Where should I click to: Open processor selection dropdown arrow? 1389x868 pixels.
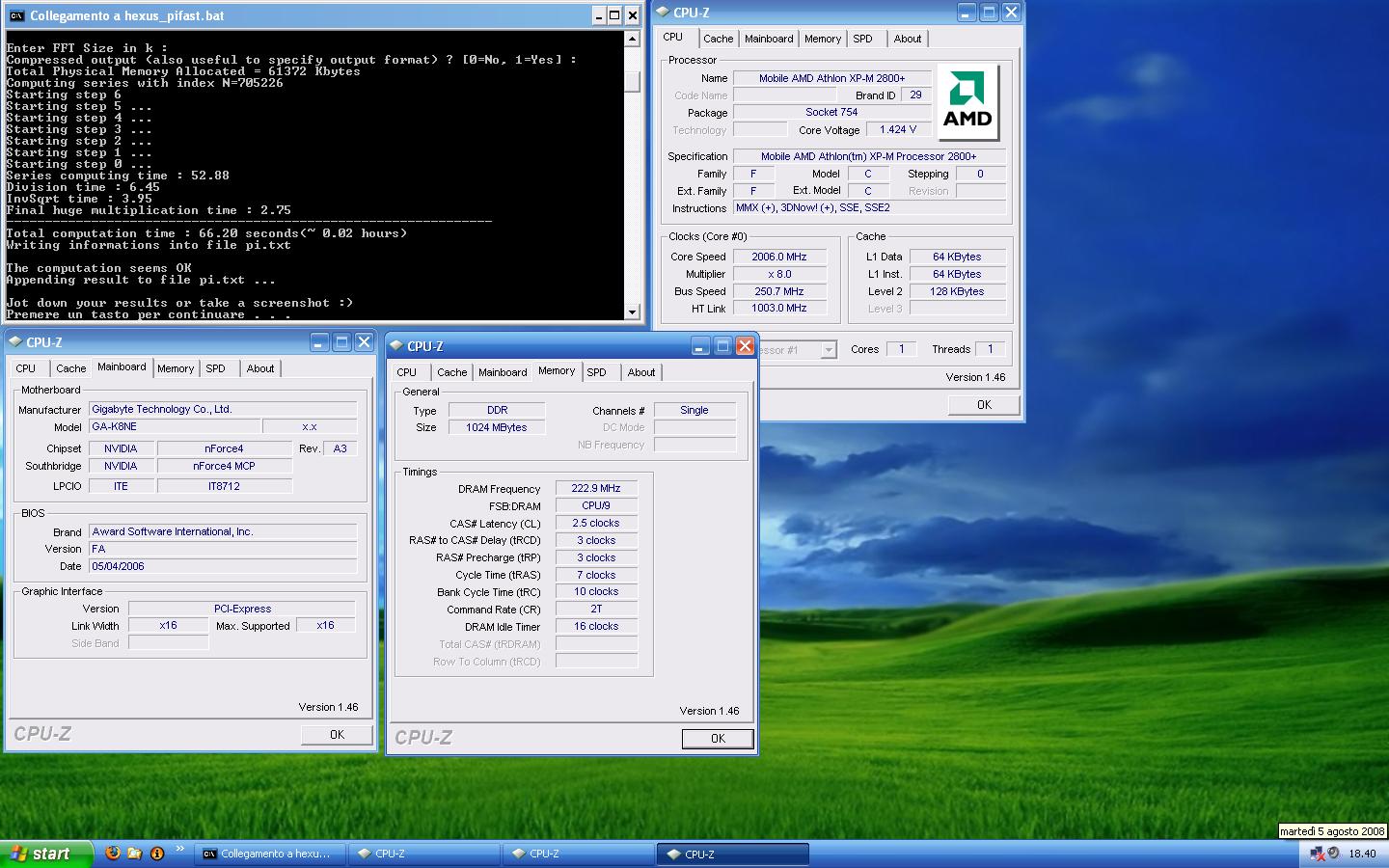tap(829, 350)
